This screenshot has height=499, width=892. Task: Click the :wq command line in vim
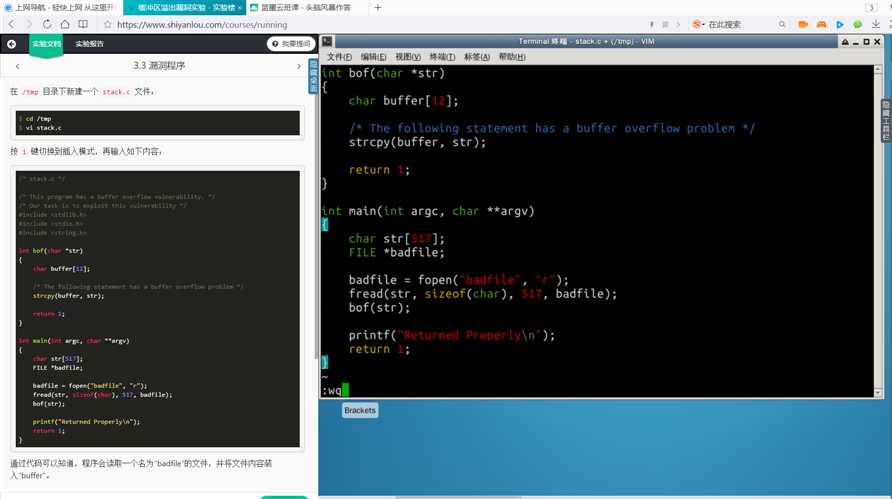334,390
